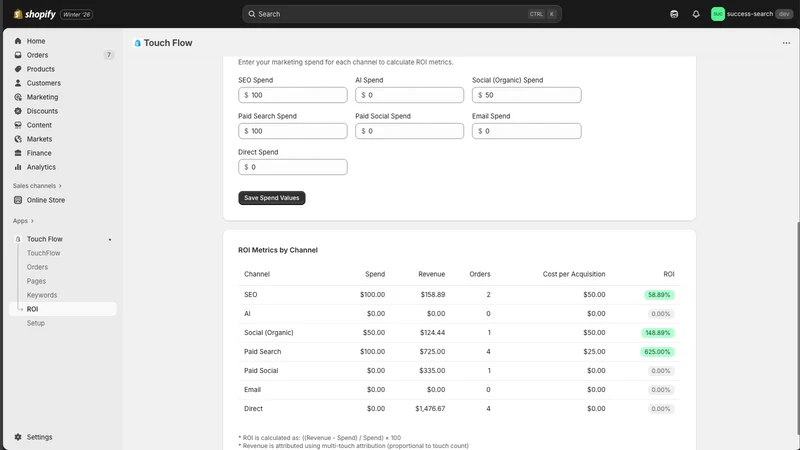Open the Orders icon in main sidebar
This screenshot has width=800, height=450.
point(18,55)
